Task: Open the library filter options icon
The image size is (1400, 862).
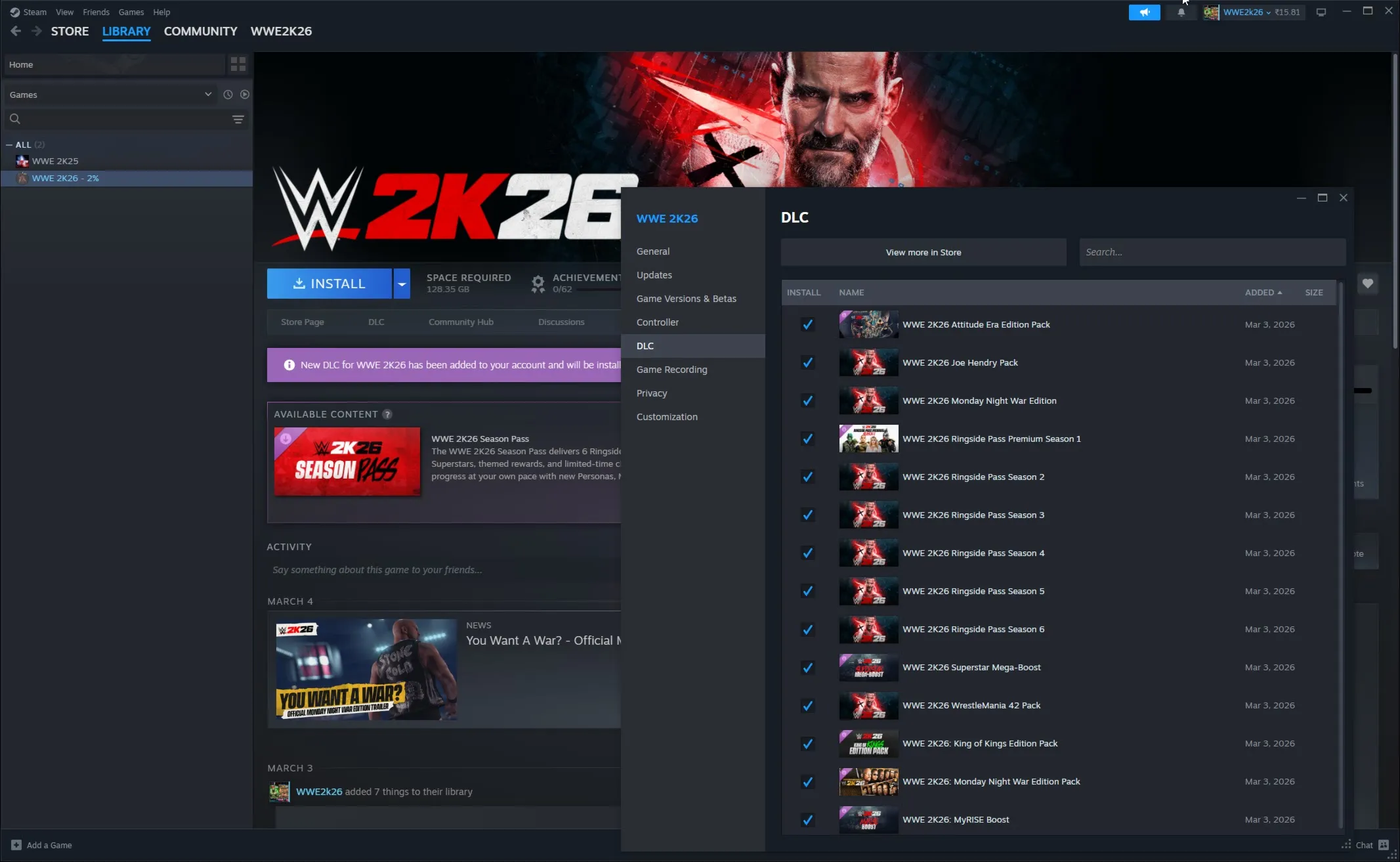Action: click(238, 119)
